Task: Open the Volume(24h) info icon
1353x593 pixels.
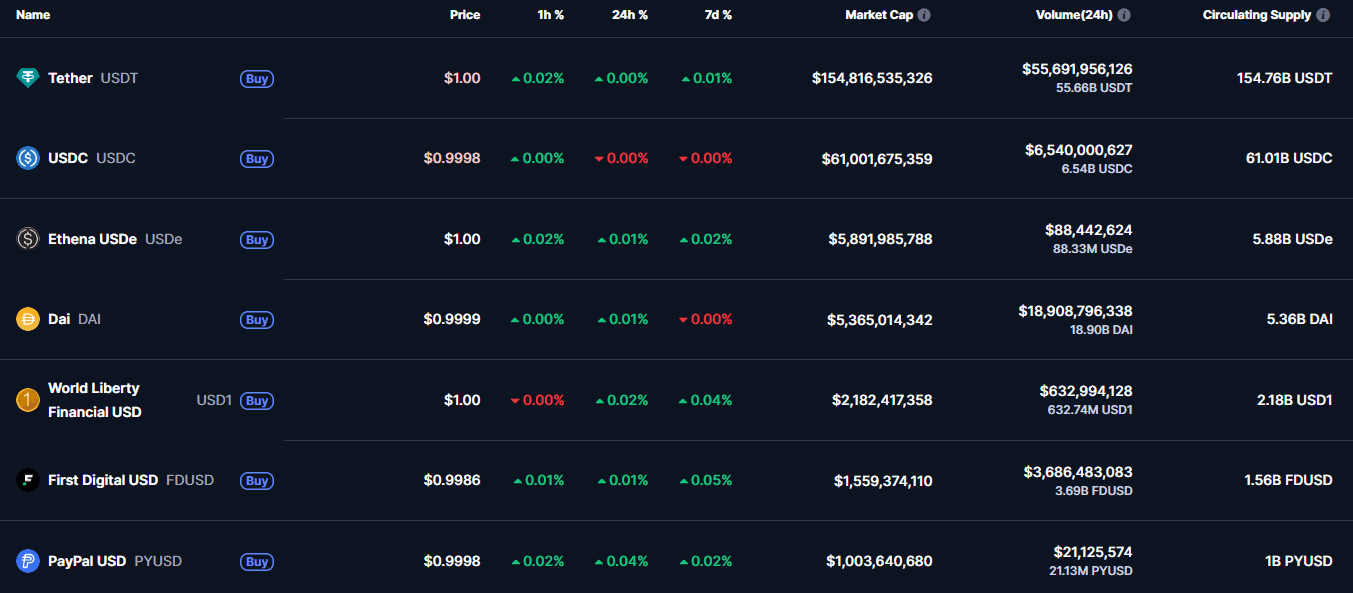Action: click(1124, 15)
